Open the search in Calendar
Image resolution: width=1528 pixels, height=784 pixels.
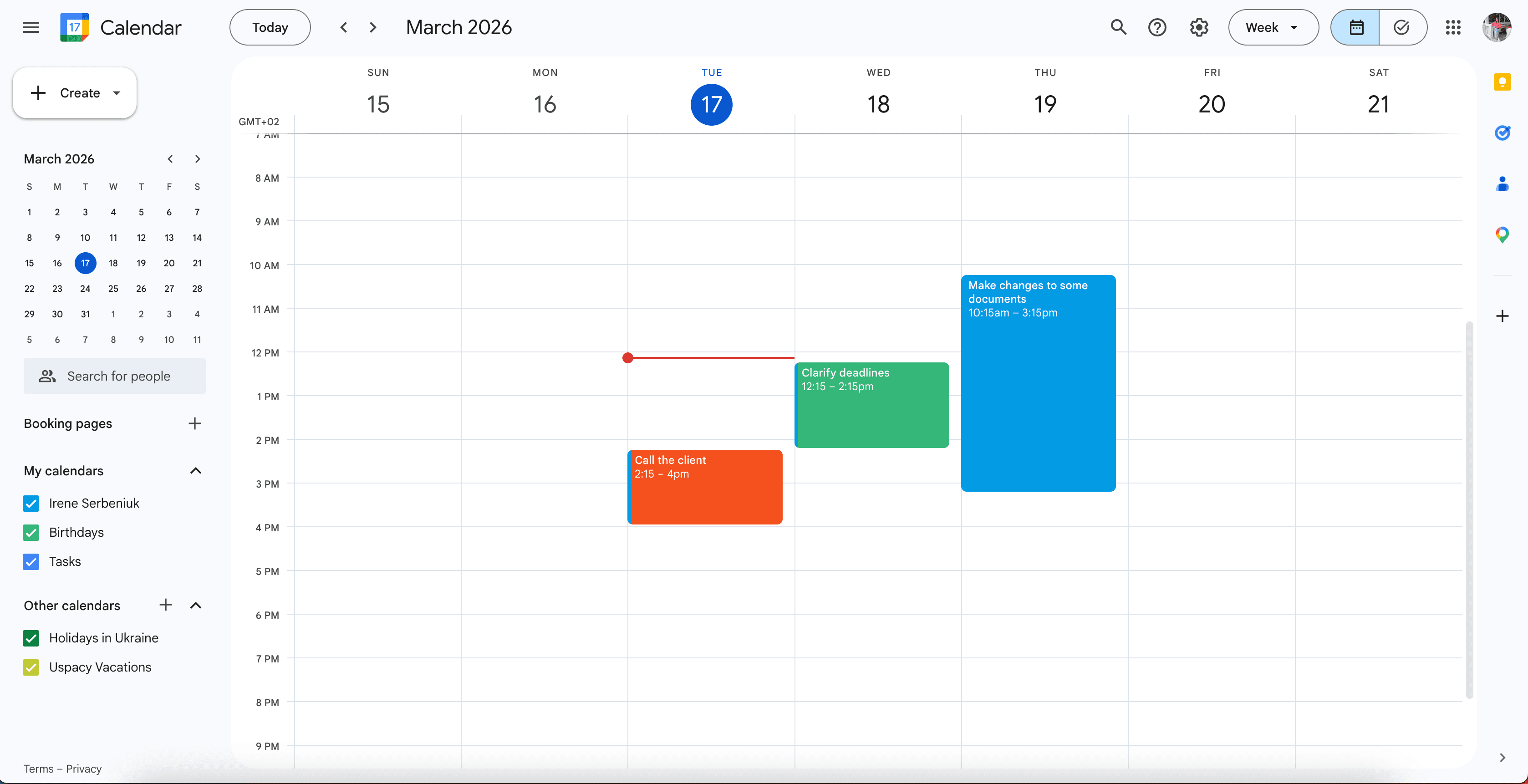(1119, 27)
